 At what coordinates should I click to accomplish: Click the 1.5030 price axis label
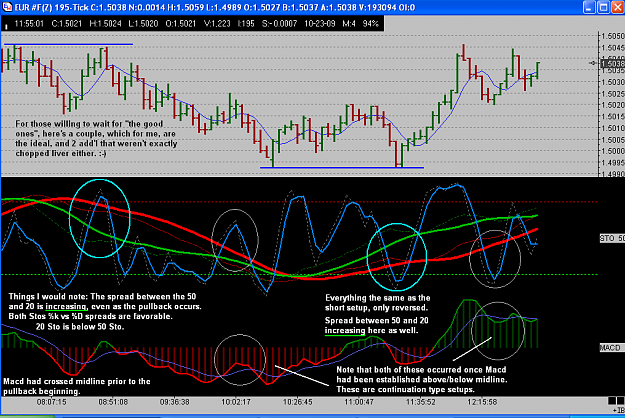pos(612,82)
